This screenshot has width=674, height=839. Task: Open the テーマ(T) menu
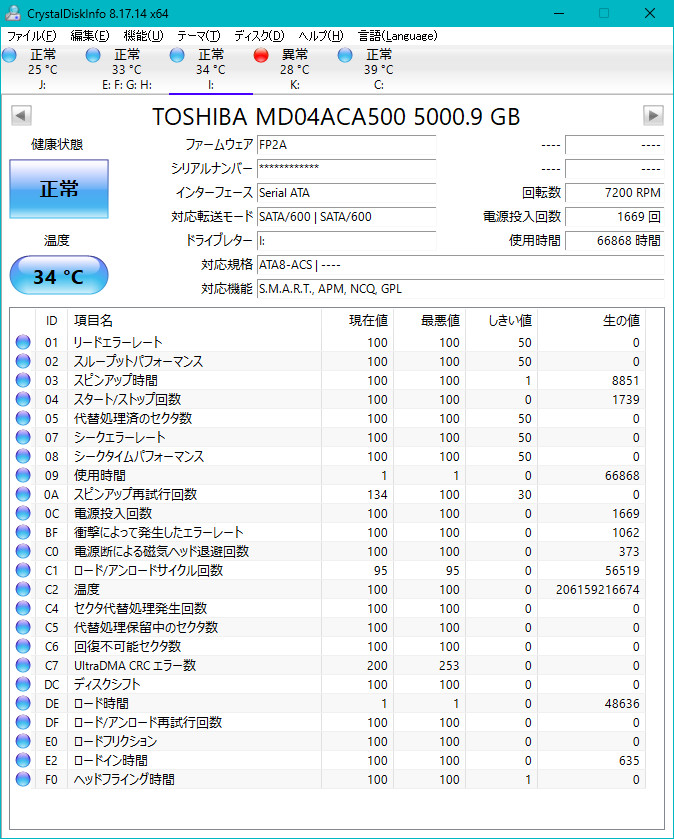tap(198, 36)
